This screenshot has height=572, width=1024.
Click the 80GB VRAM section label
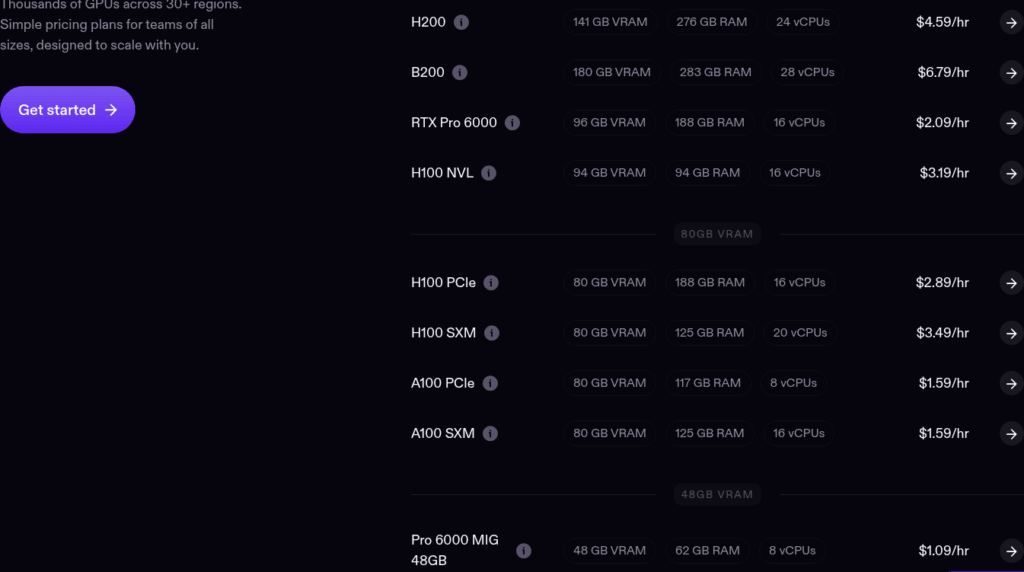[x=717, y=234]
